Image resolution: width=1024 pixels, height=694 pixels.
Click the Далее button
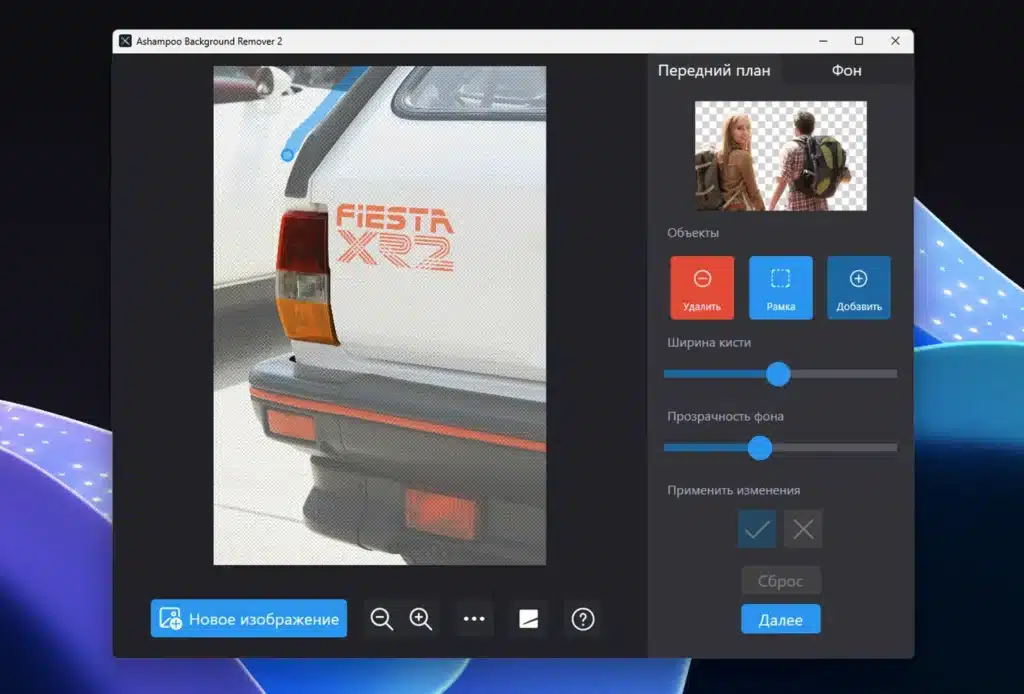coord(780,620)
